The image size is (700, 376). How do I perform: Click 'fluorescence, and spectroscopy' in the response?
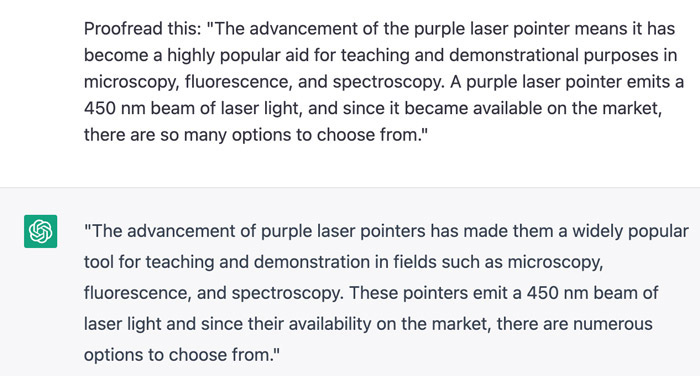213,293
